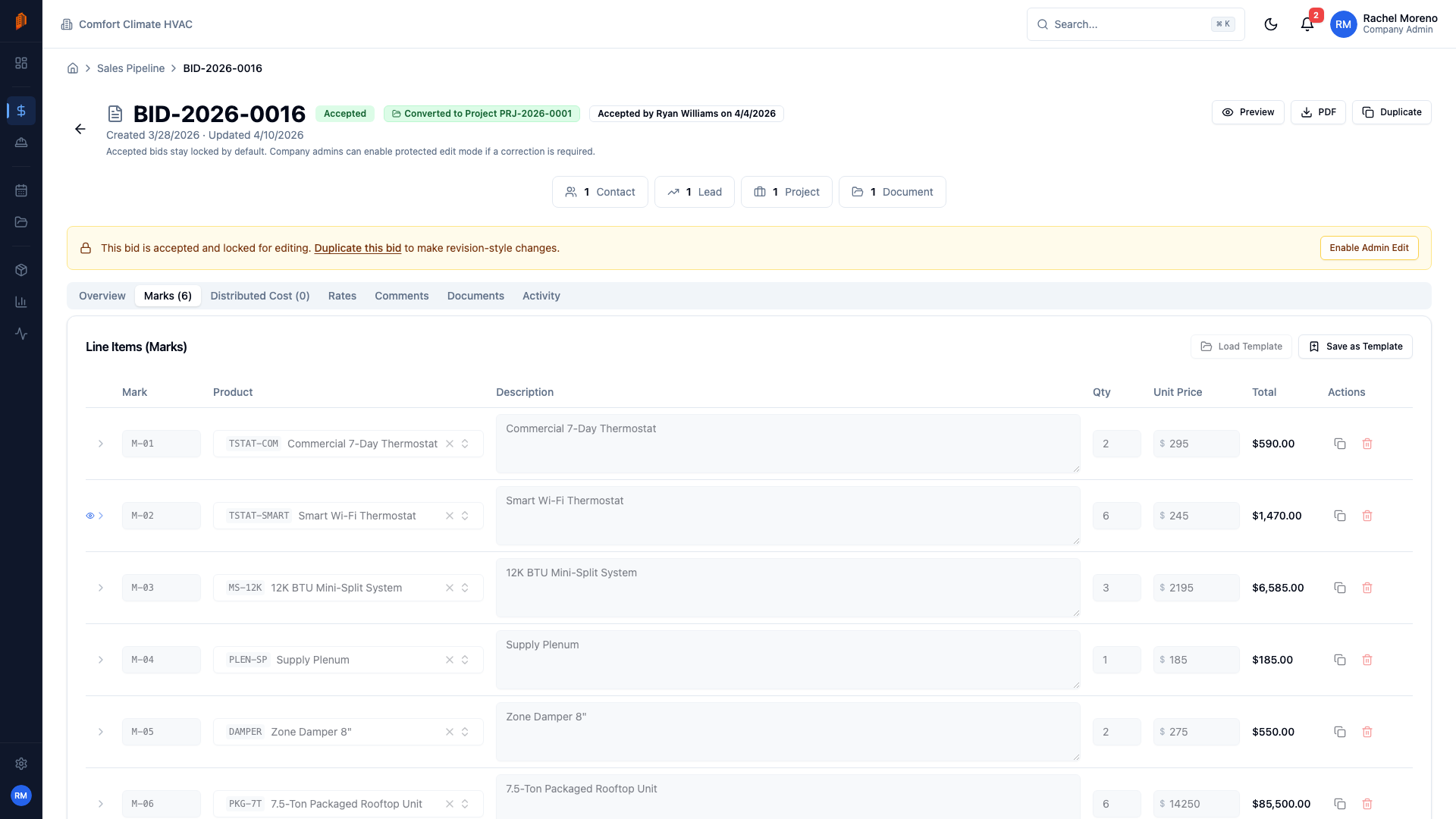Open the bar chart reports icon in sidebar
Screen dimensions: 1456x819
click(21, 302)
